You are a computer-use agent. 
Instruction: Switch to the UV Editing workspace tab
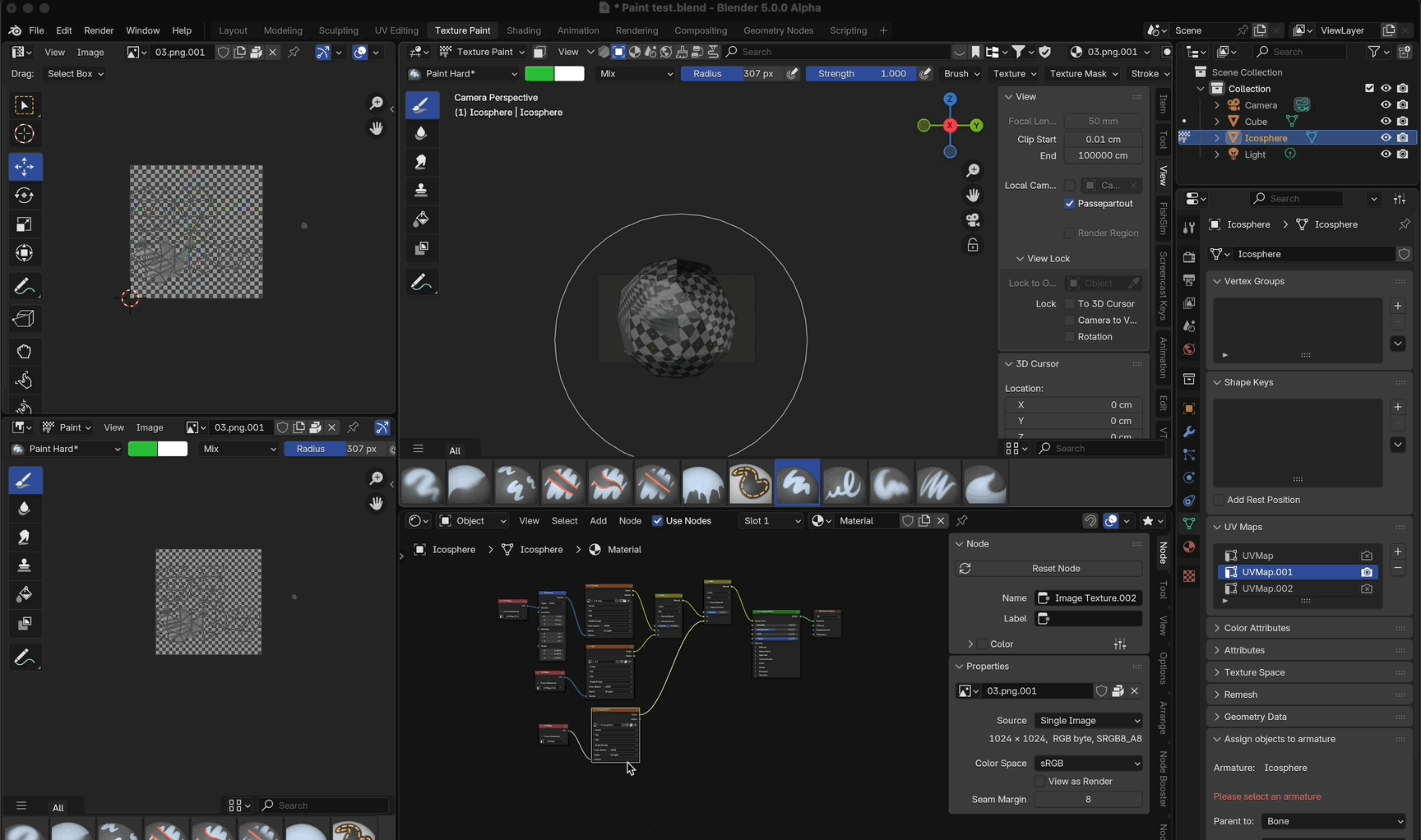pyautogui.click(x=396, y=30)
